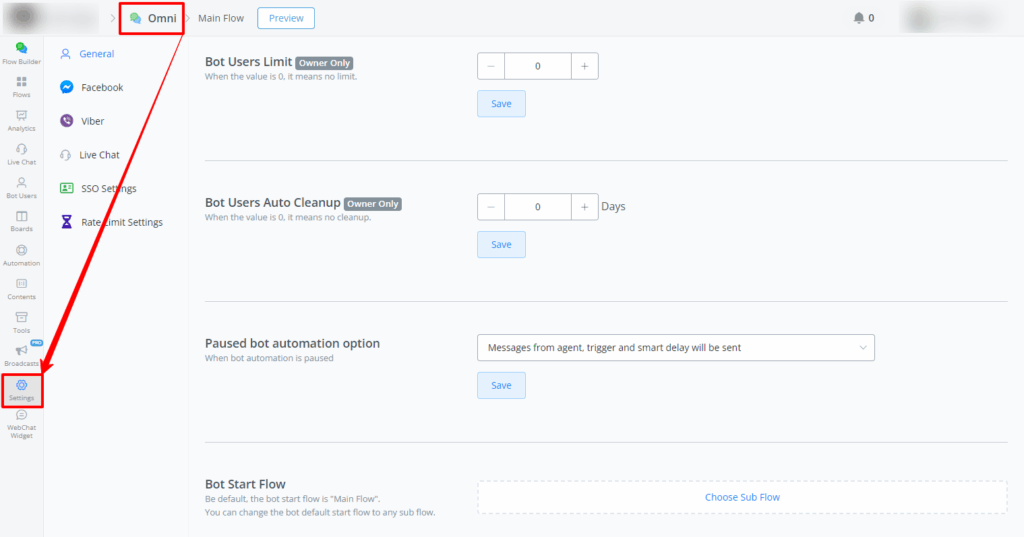
Task: Click Choose Sub Flow
Action: pyautogui.click(x=742, y=497)
